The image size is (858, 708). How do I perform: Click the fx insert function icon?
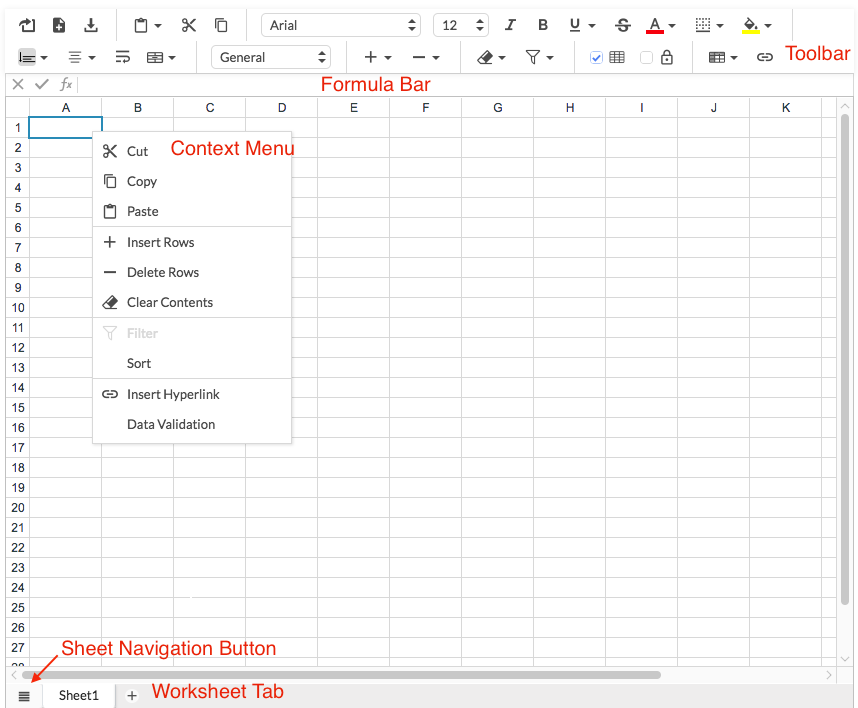coord(66,84)
